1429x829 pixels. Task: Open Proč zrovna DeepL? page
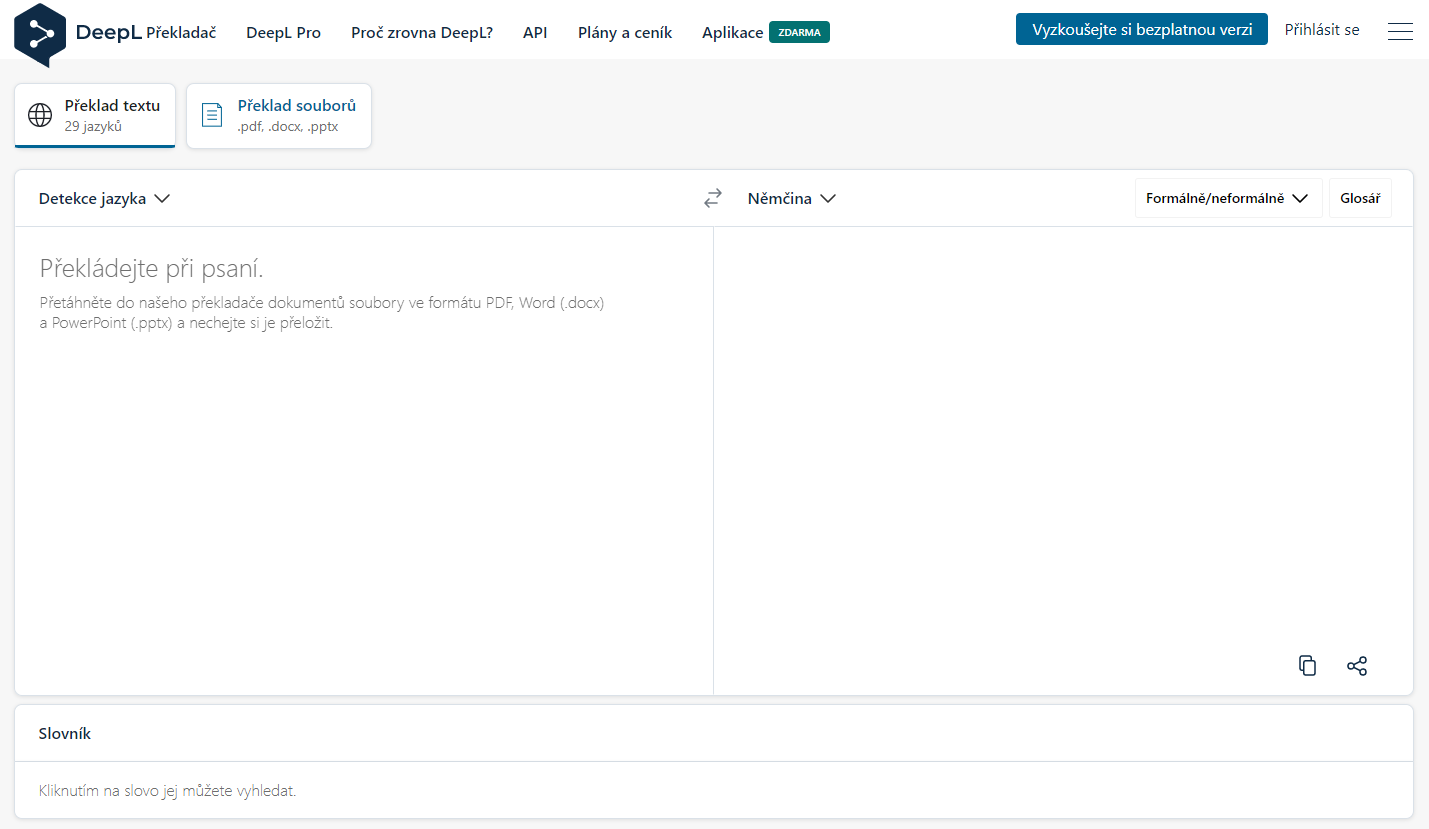tap(422, 32)
